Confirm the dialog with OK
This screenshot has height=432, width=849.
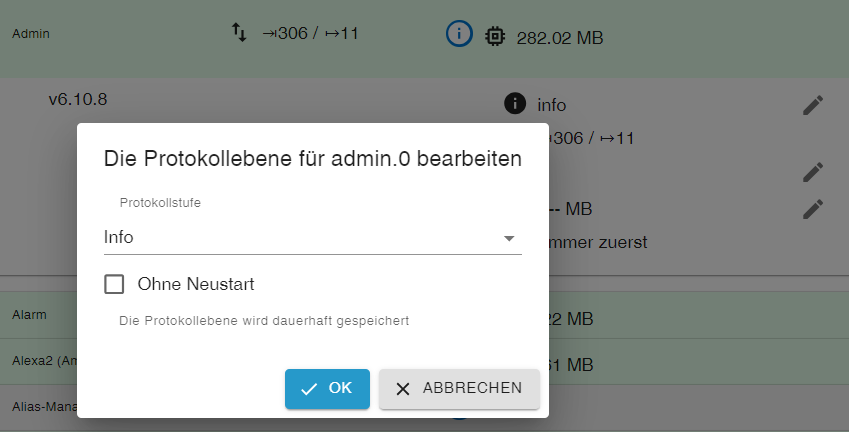327,389
